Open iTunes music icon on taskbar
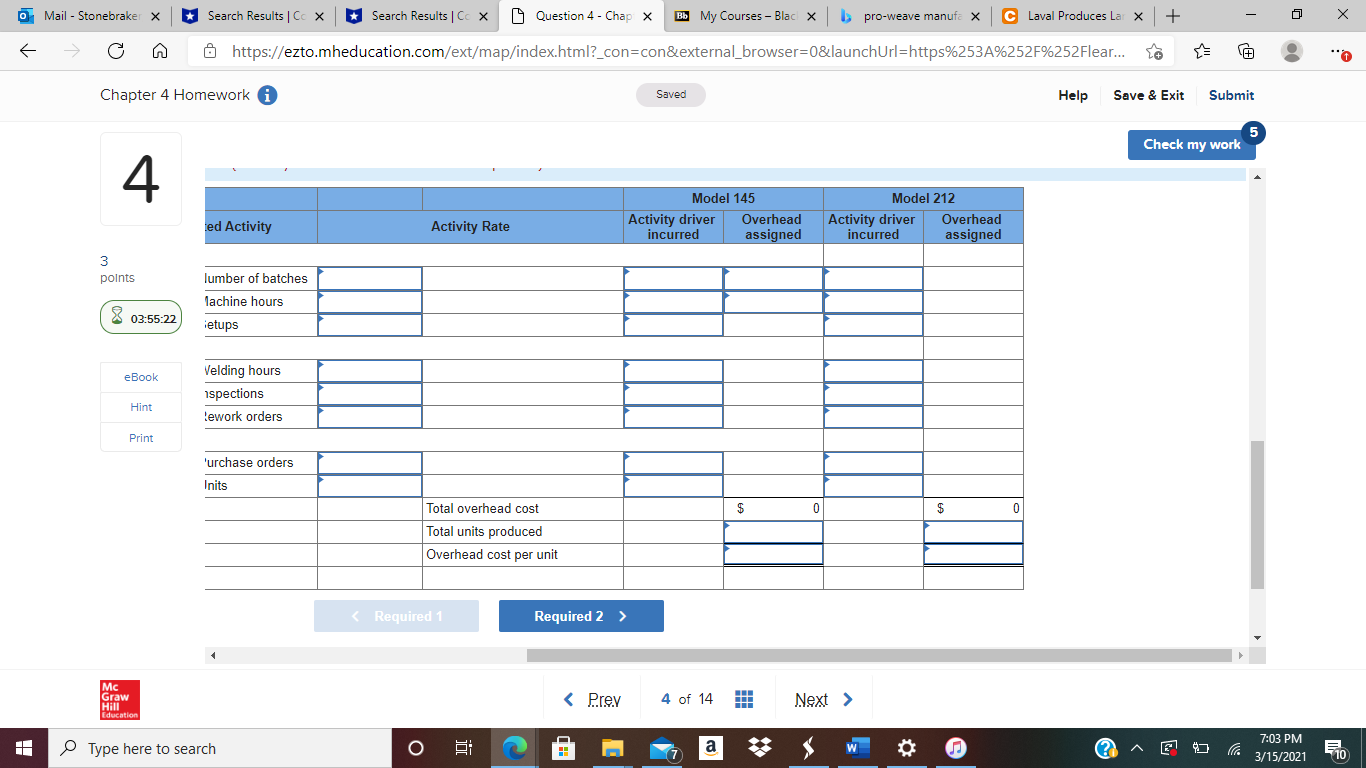 coord(955,748)
